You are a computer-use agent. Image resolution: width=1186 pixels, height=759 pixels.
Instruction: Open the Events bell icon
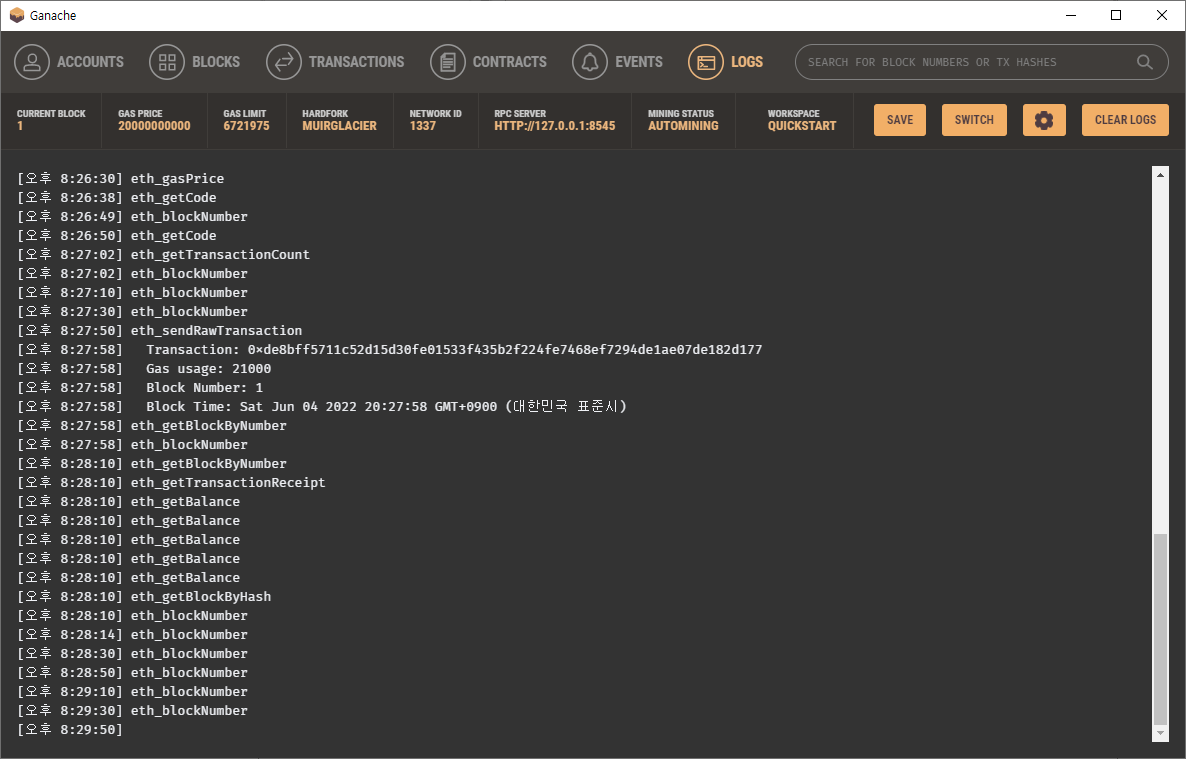[x=590, y=62]
